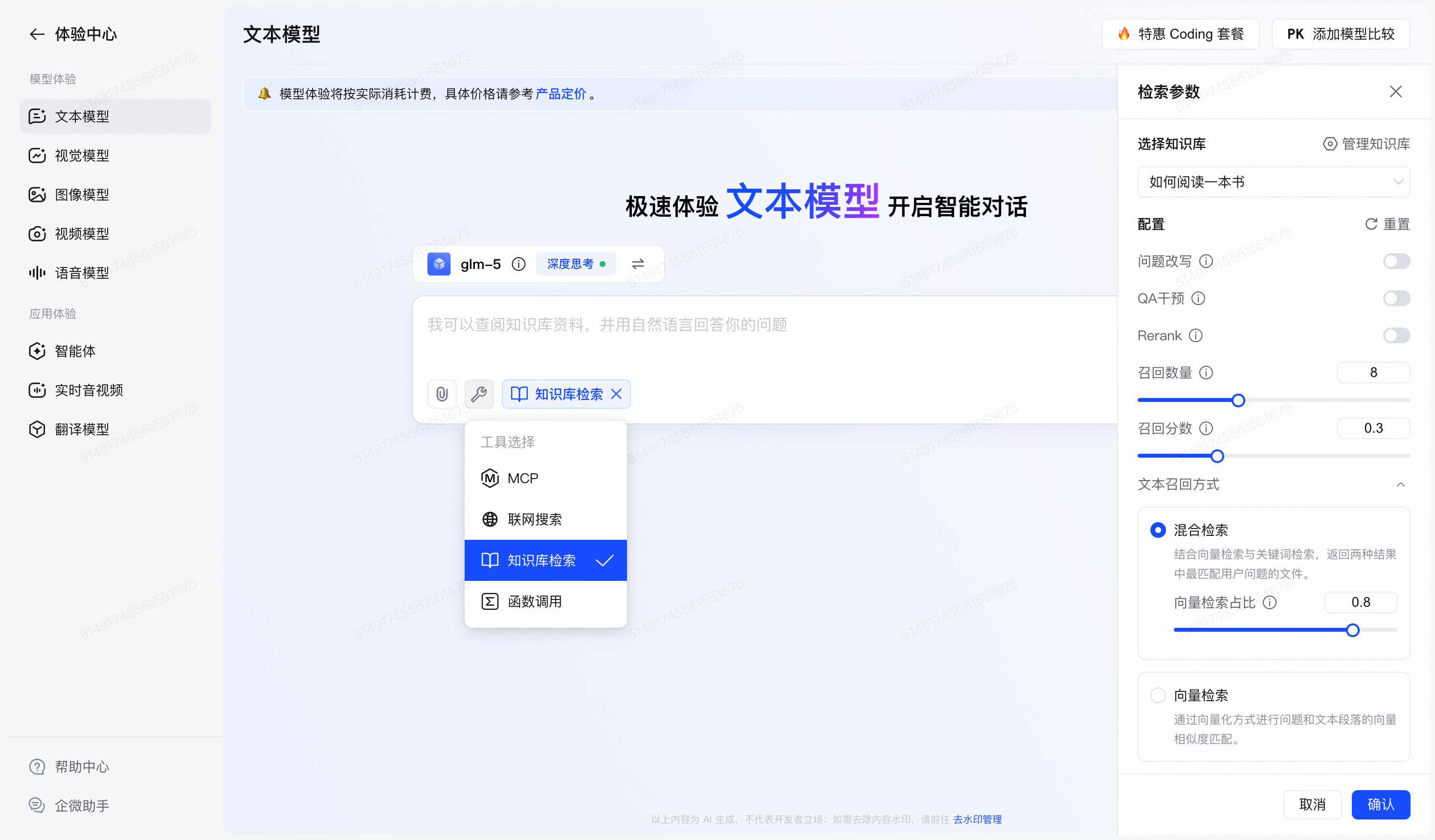Toggle the 深度思考 mode chip
The height and width of the screenshot is (840, 1435).
point(575,264)
